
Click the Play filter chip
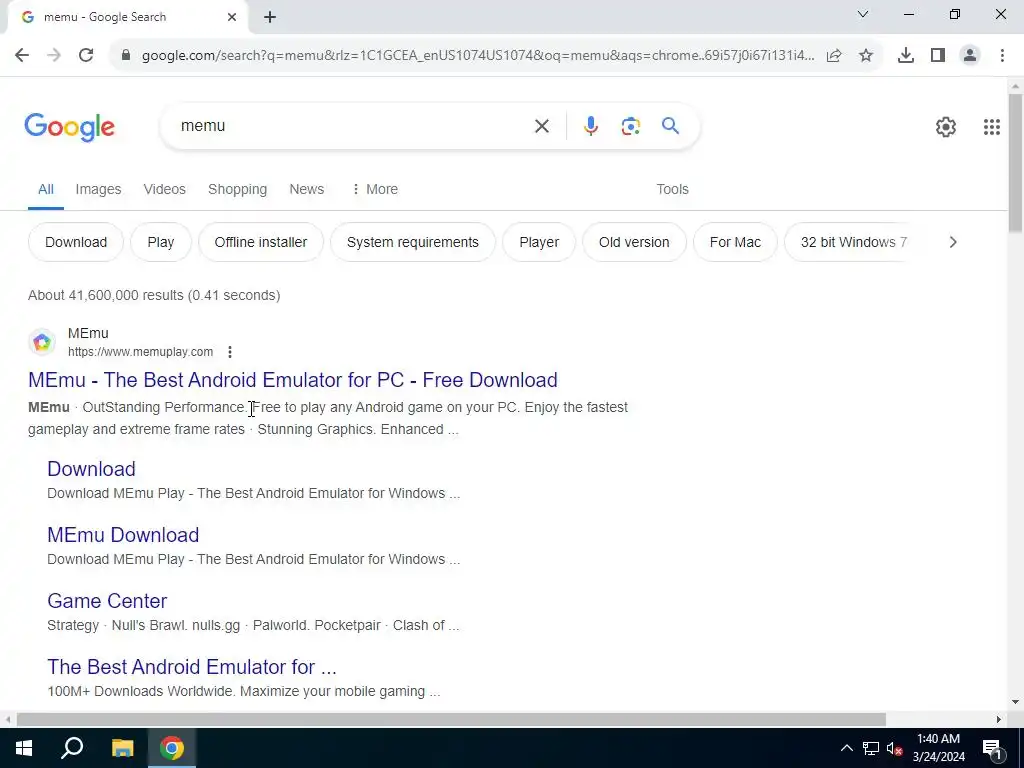(161, 242)
